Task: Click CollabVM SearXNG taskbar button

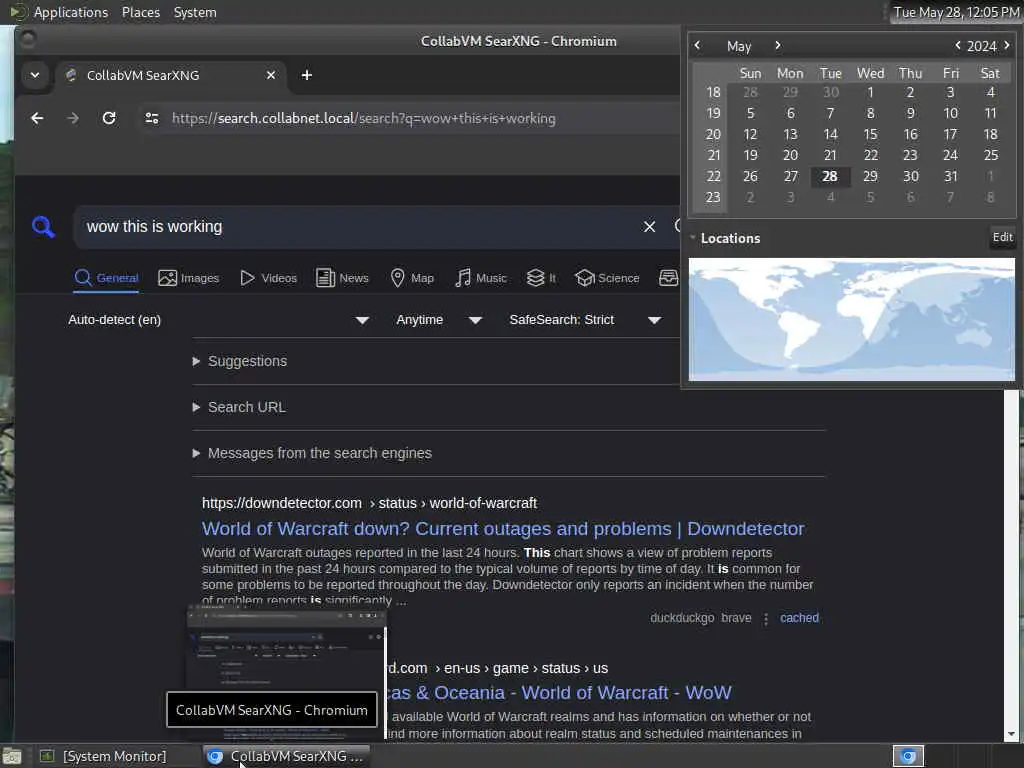Action: coord(286,756)
